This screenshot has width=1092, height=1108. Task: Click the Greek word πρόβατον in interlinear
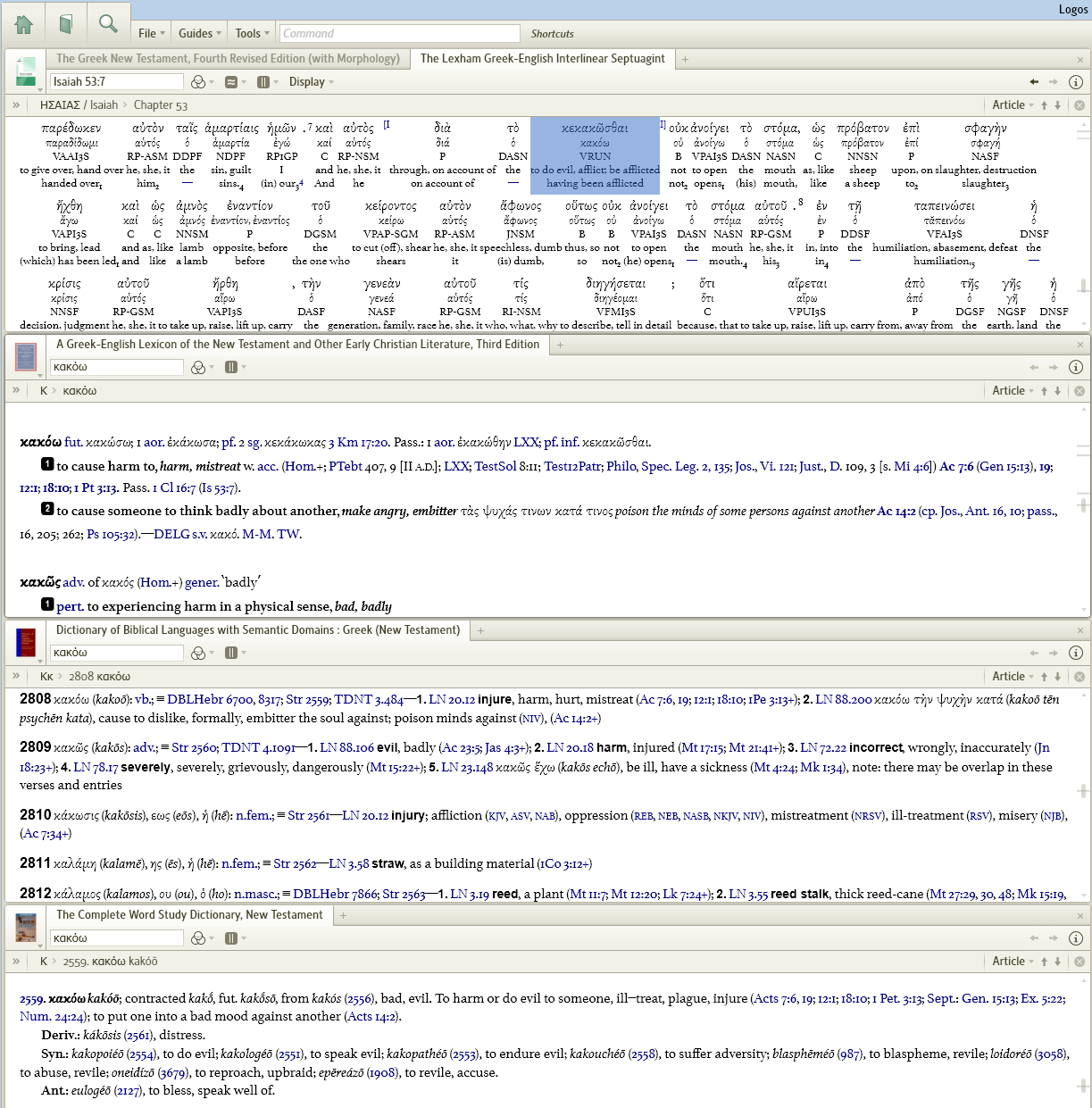(x=863, y=128)
